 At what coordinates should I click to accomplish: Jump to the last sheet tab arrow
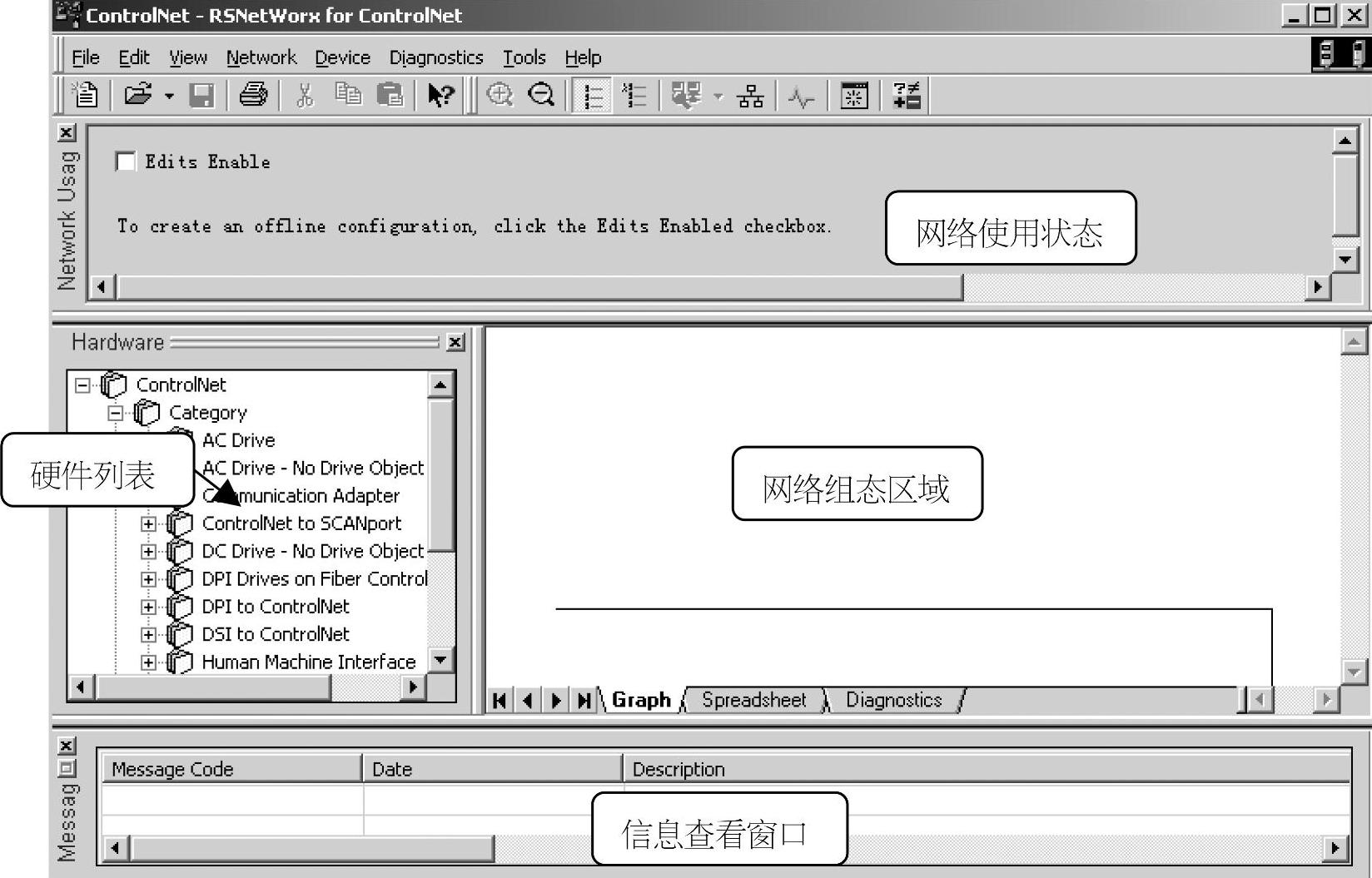[x=584, y=701]
